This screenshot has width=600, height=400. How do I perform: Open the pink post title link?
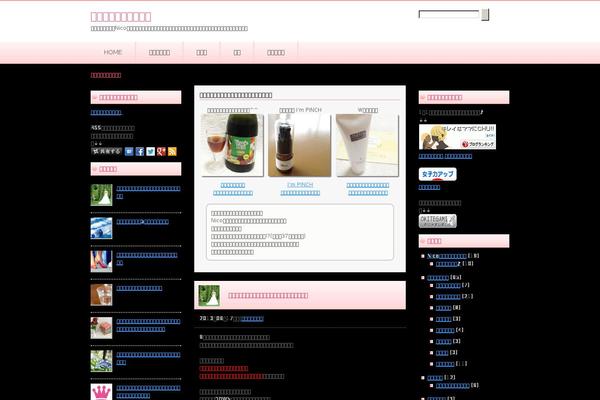[x=268, y=296]
